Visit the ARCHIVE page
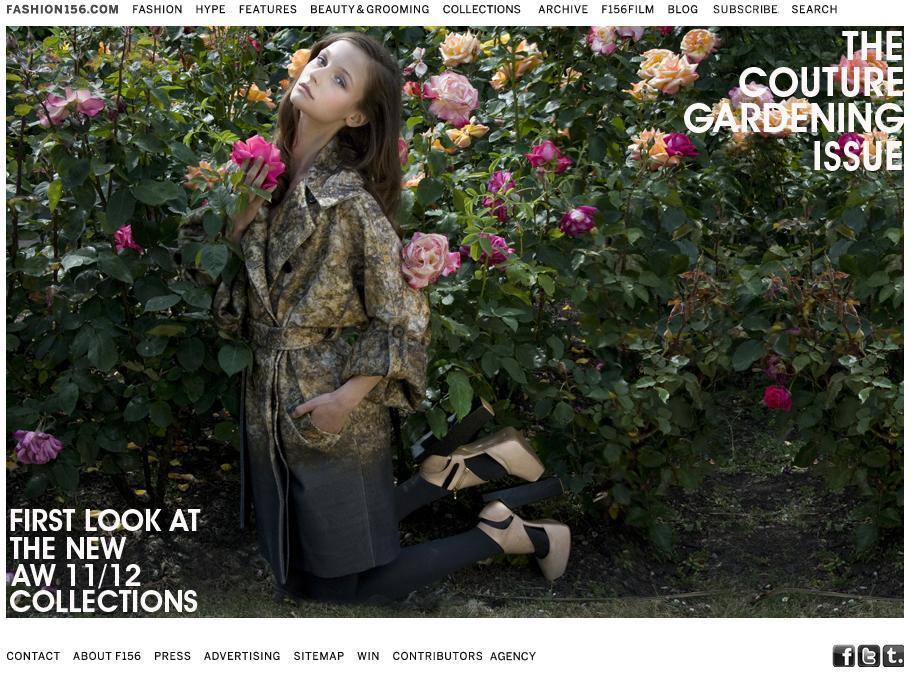This screenshot has height=675, width=911. pos(563,9)
